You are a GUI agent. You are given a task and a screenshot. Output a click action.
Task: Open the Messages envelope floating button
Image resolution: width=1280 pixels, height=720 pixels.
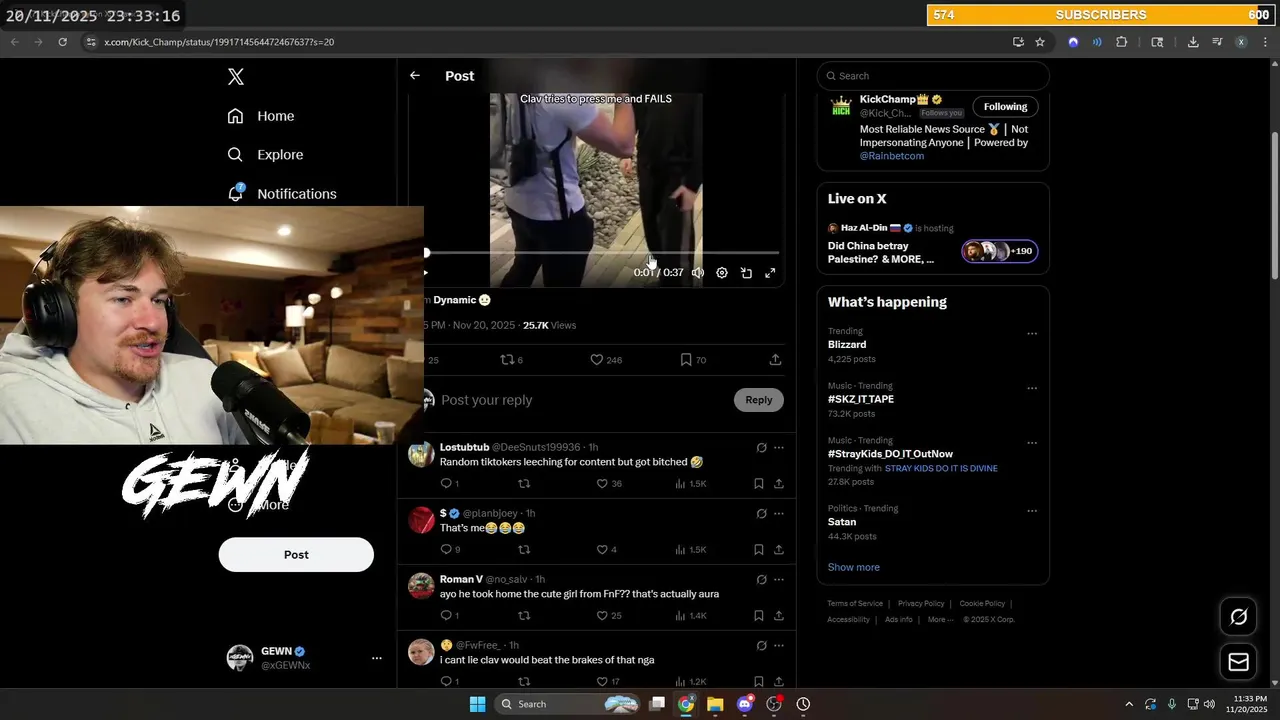point(1238,662)
